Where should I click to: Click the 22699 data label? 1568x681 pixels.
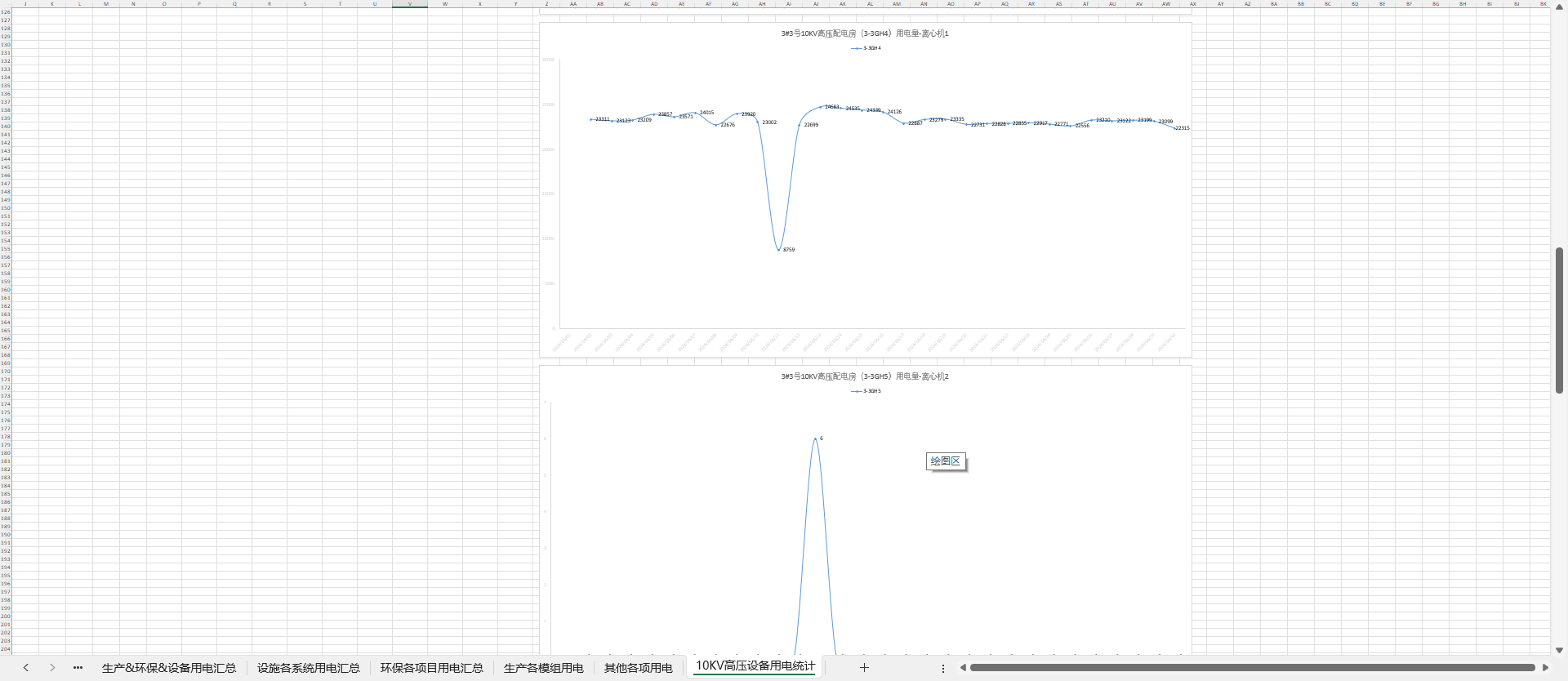[811, 125]
